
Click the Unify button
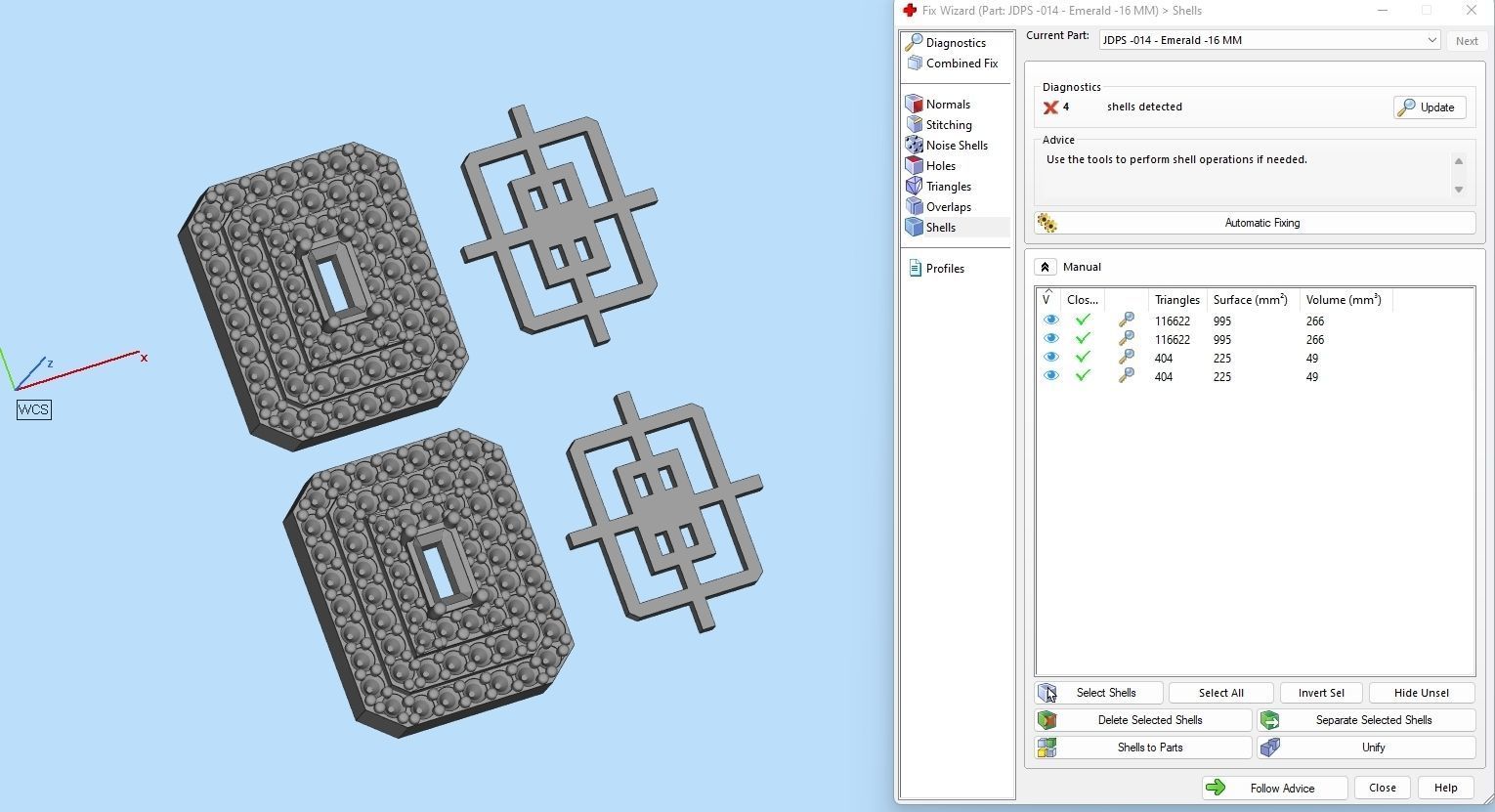pyautogui.click(x=1366, y=748)
